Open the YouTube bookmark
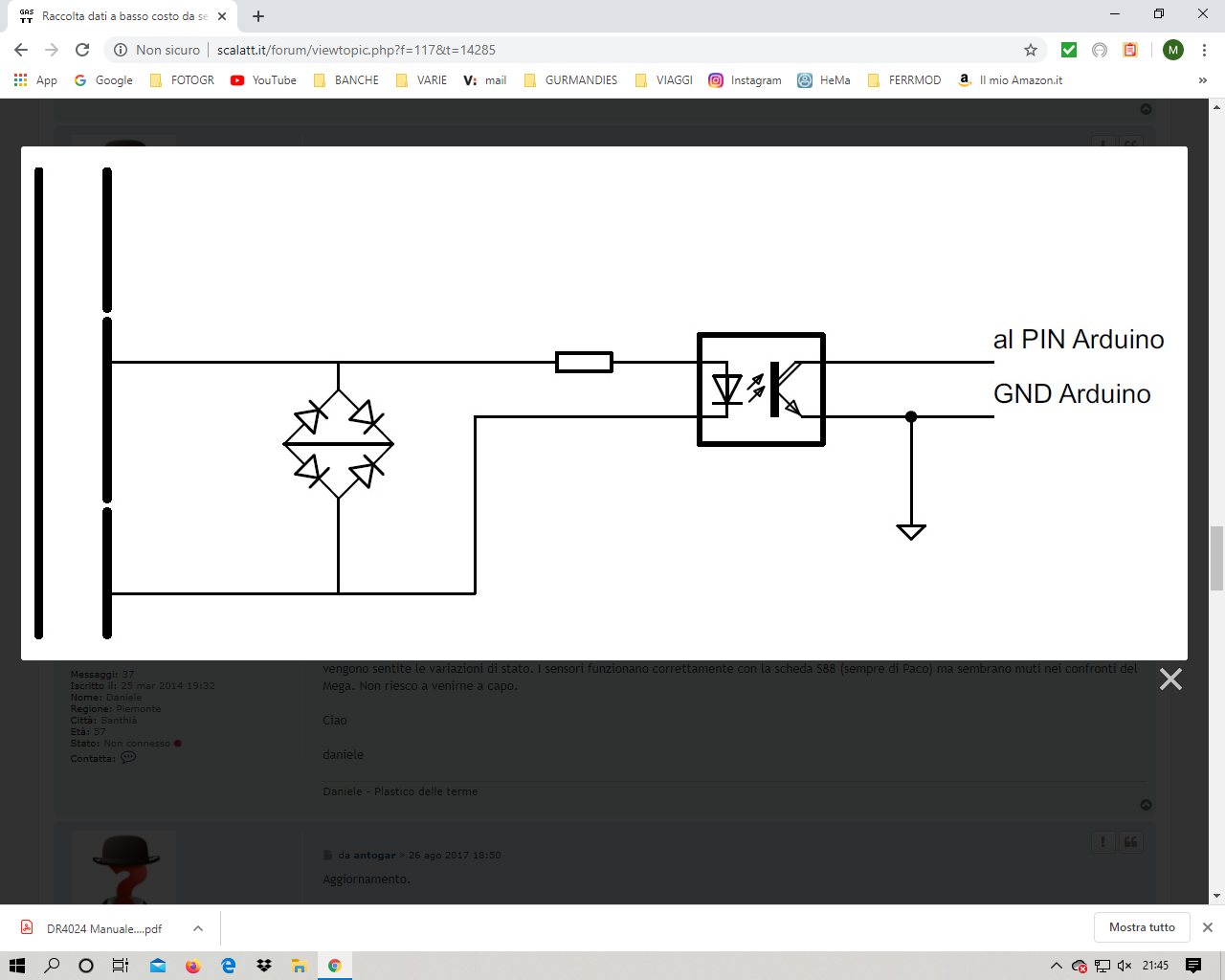The image size is (1225, 980). coord(263,80)
